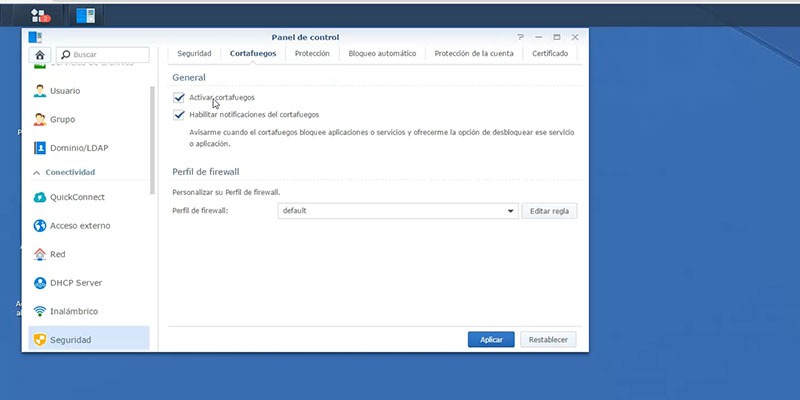800x400 pixels.
Task: Collapse the Conectividad section
Action: 36,173
